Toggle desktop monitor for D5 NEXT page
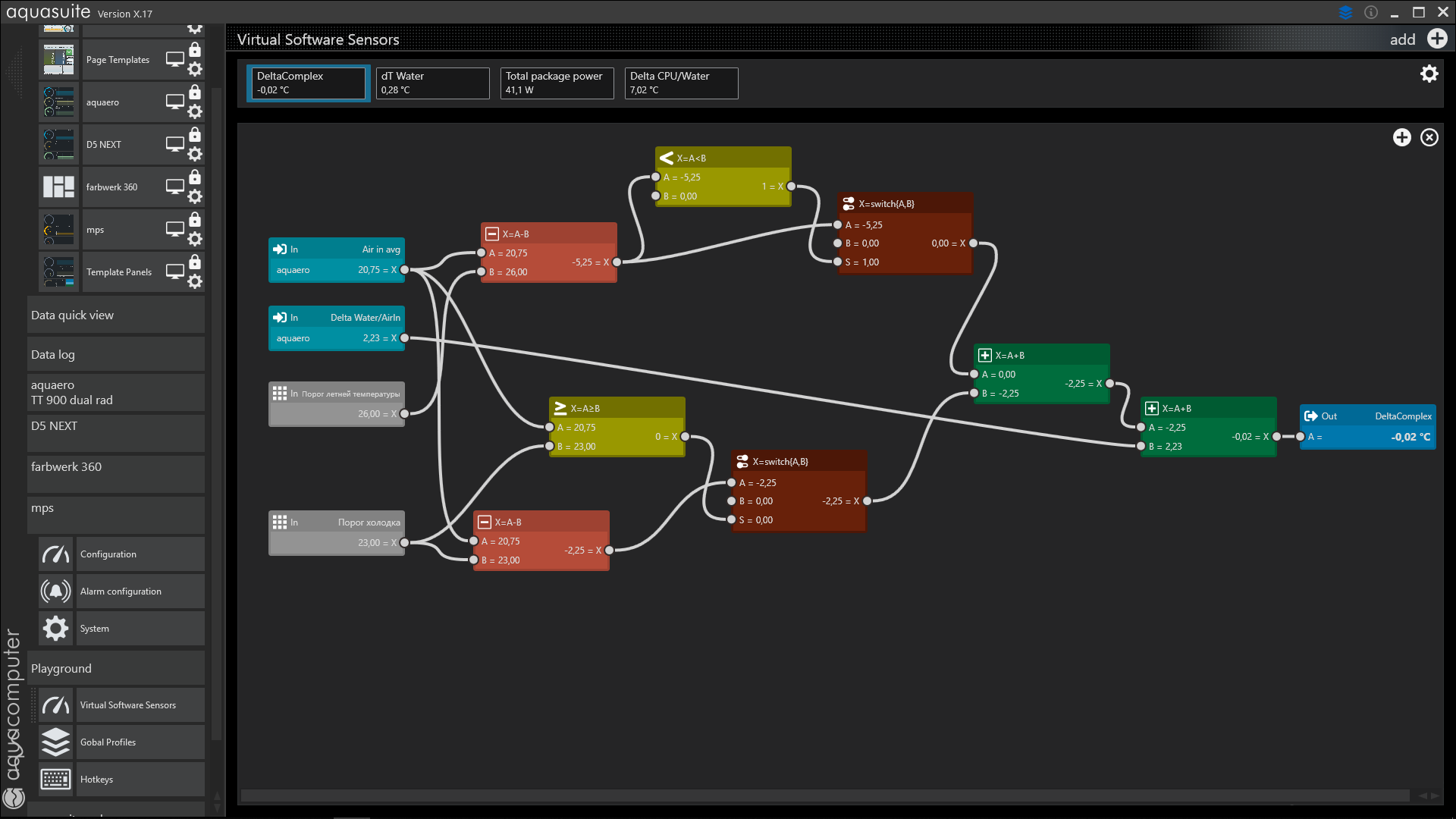The width and height of the screenshot is (1456, 819). (x=175, y=144)
